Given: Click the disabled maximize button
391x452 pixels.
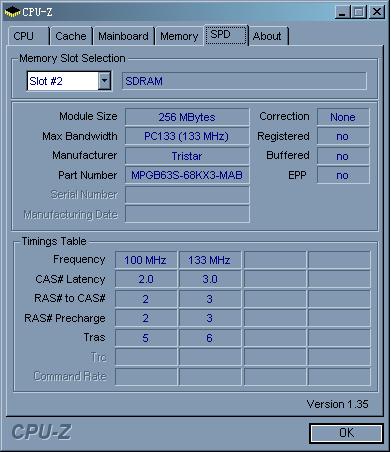Looking at the screenshot, I should pyautogui.click(x=359, y=12).
